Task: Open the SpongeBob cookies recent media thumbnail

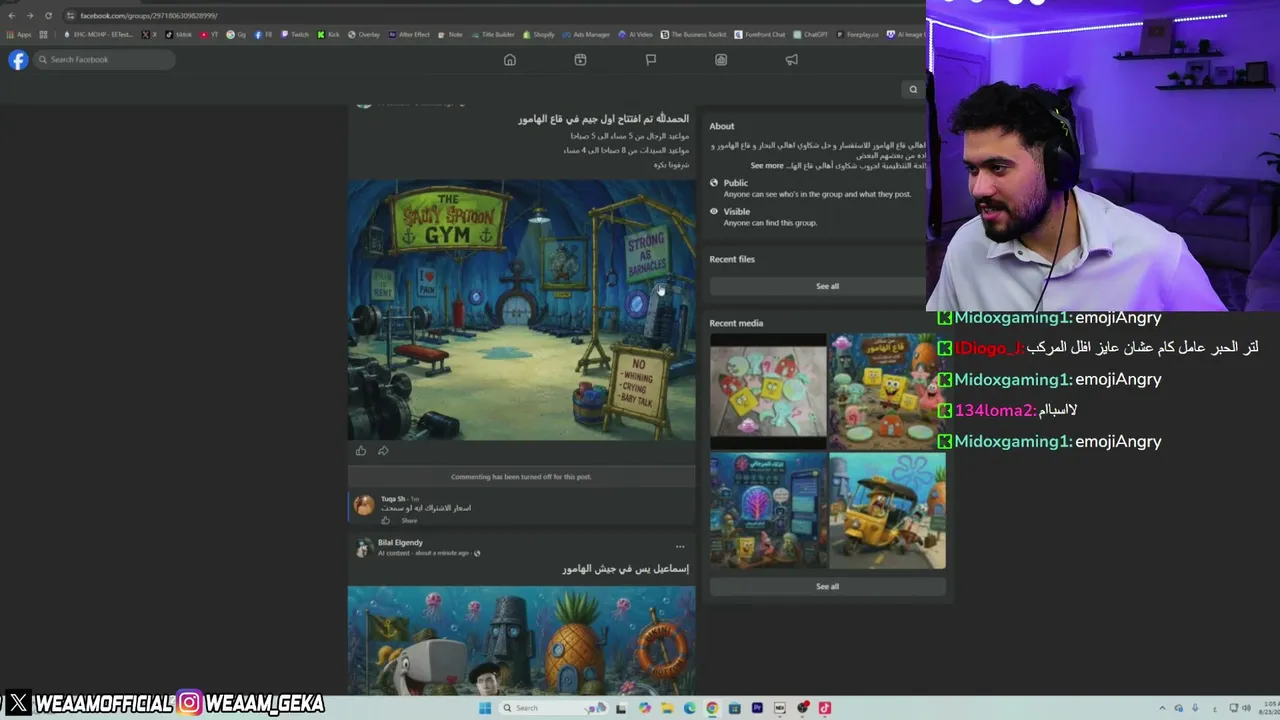Action: (x=768, y=392)
